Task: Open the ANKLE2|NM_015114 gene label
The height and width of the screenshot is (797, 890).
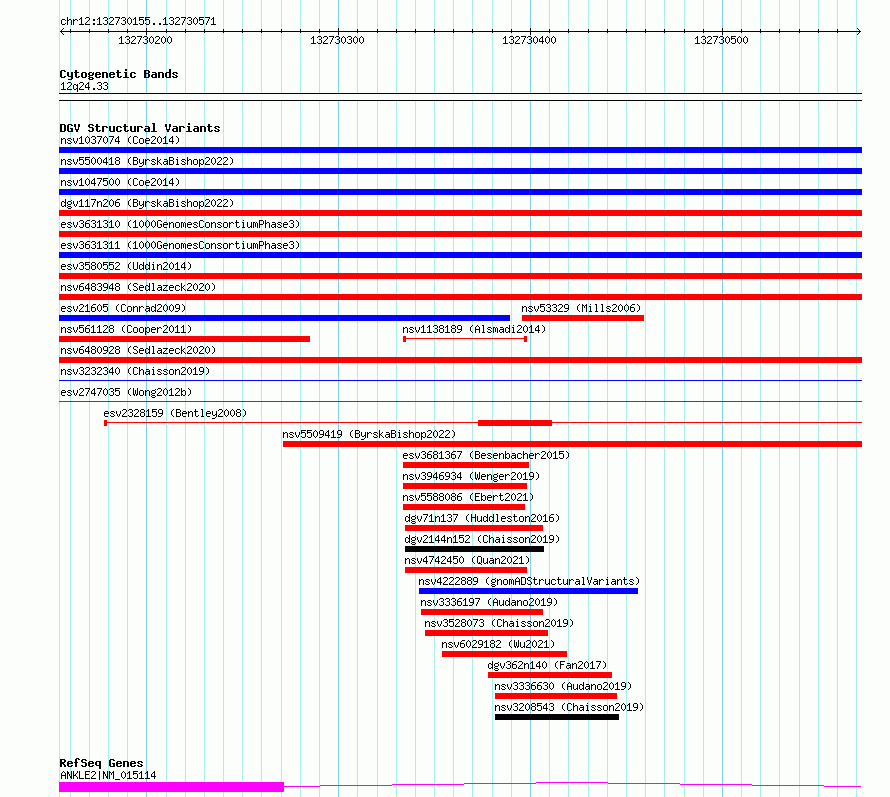Action: [x=108, y=775]
